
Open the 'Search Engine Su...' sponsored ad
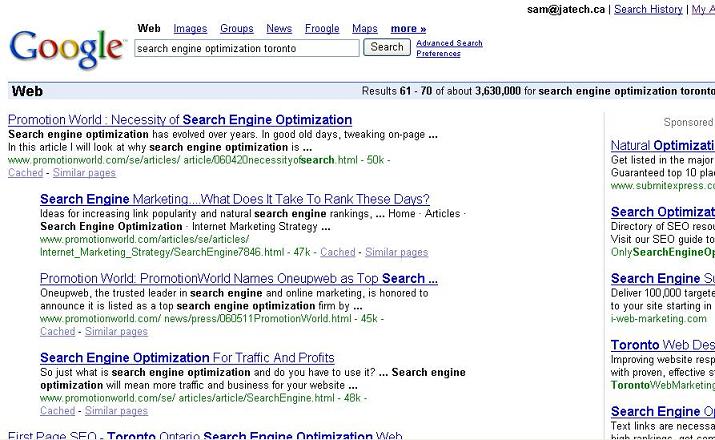click(x=663, y=278)
